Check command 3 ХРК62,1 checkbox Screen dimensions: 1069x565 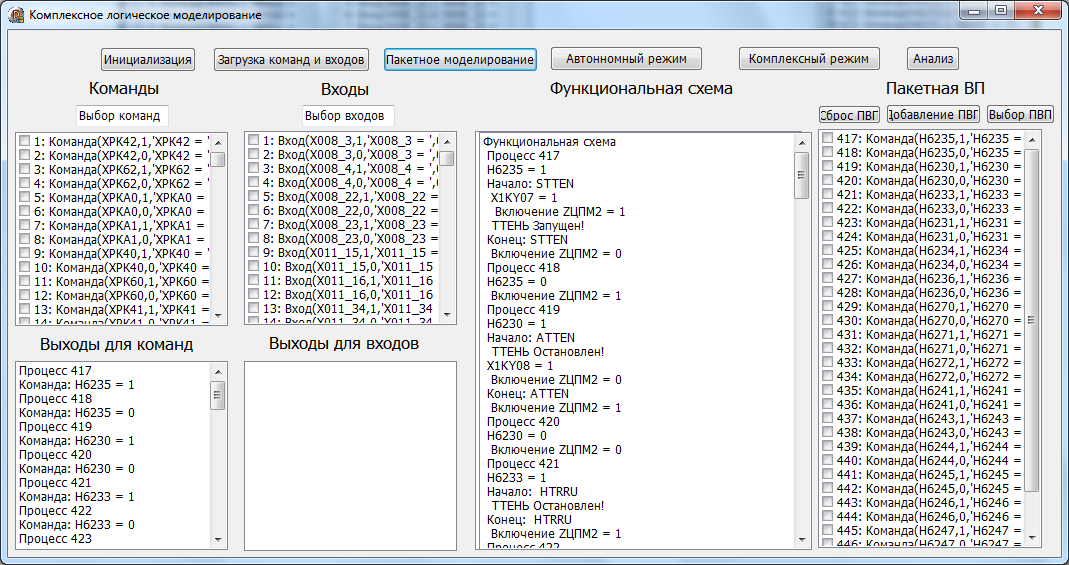[25, 168]
